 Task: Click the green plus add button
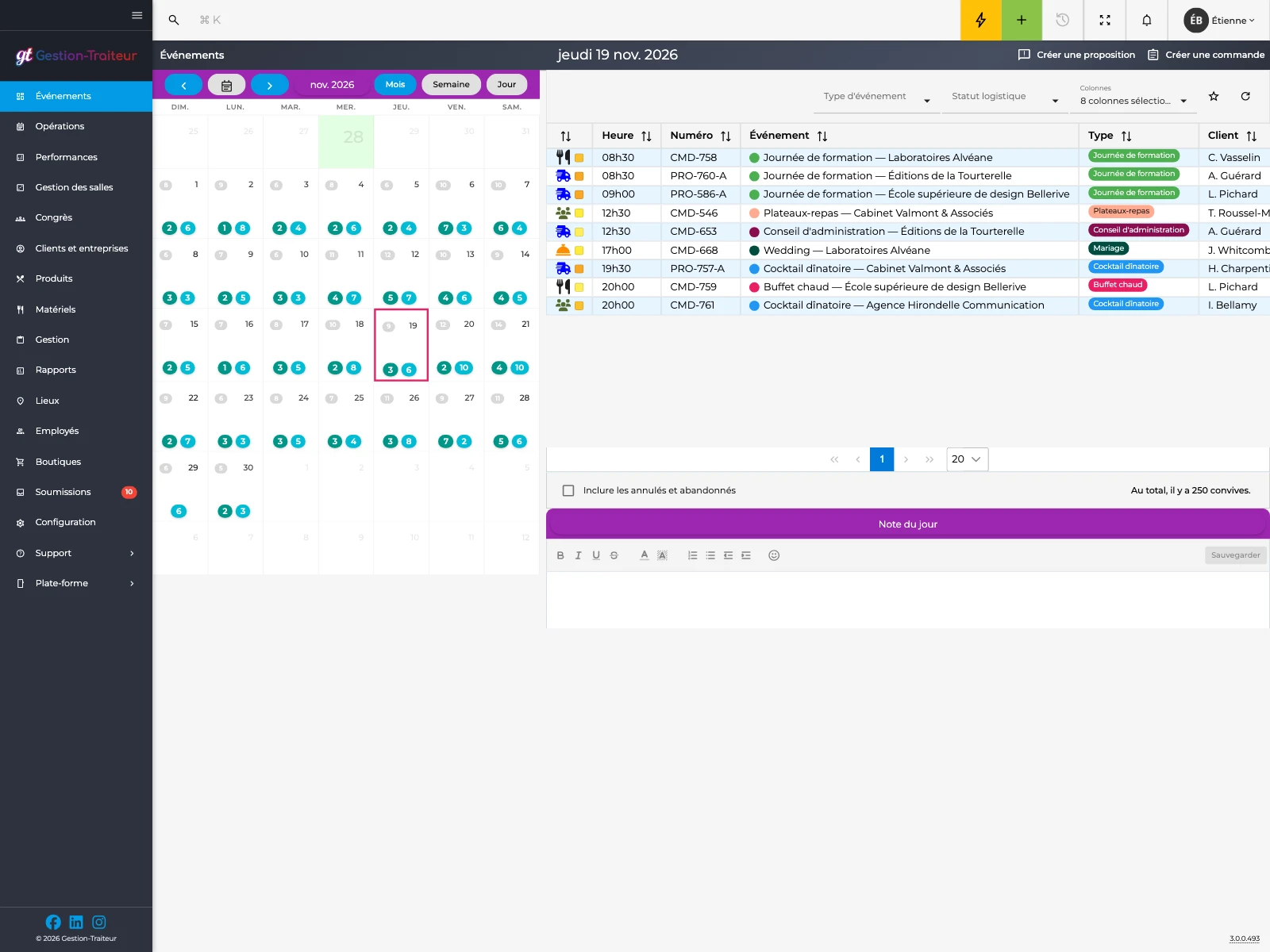(1022, 20)
